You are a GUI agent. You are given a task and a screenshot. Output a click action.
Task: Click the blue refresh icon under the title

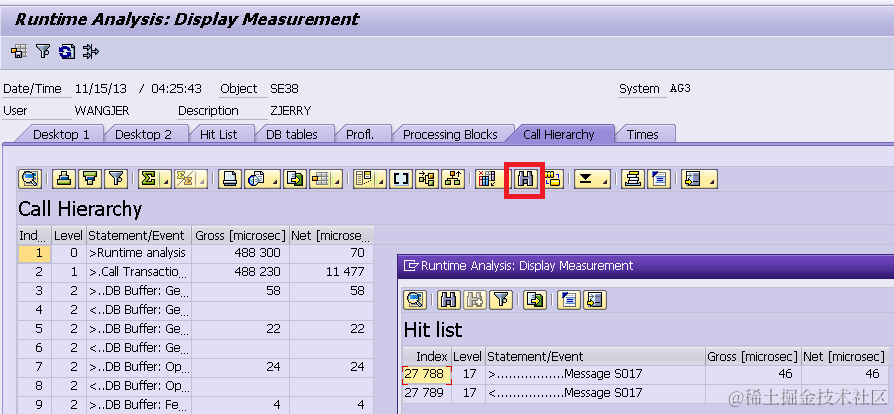coord(67,51)
